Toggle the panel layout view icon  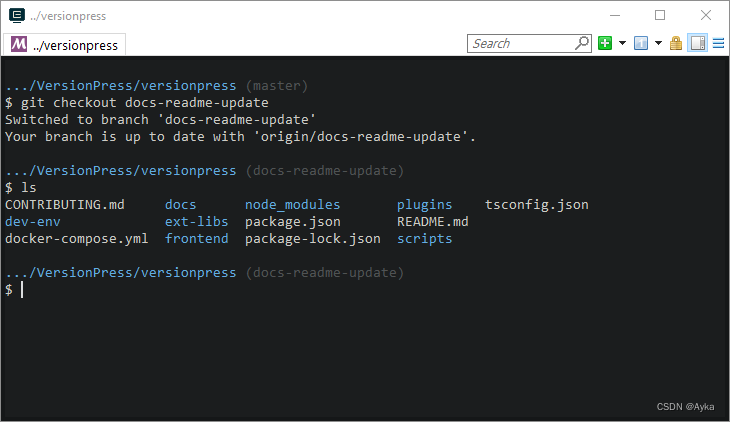coord(697,43)
